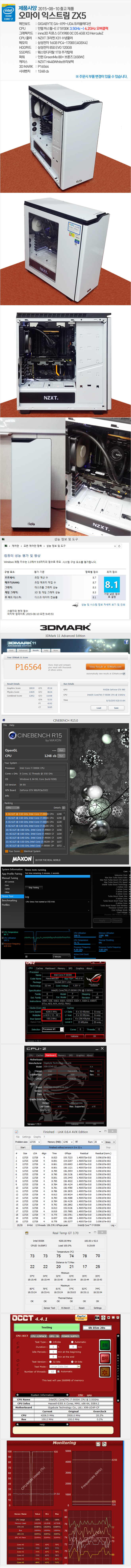This screenshot has width=131, height=1568.
Task: Open Mainboard tab in red ROG CPU-Z
Action: (51, 968)
